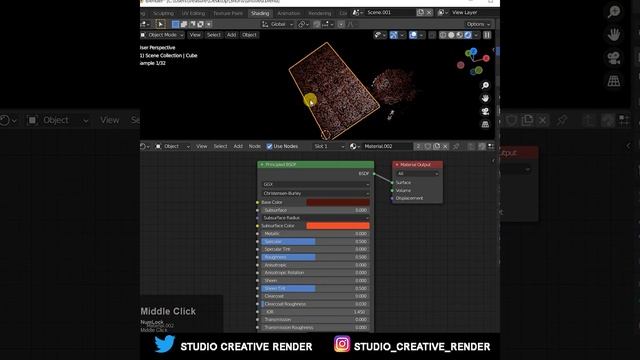Toggle fake user shield for Material.002

coord(428,146)
